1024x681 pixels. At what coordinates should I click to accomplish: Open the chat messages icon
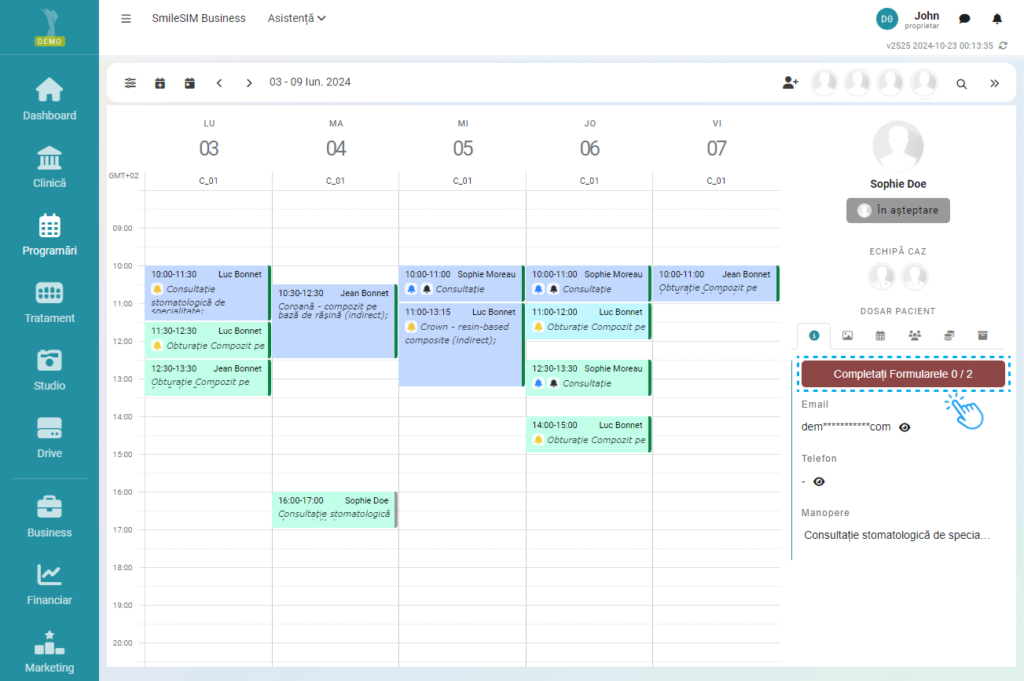click(964, 19)
